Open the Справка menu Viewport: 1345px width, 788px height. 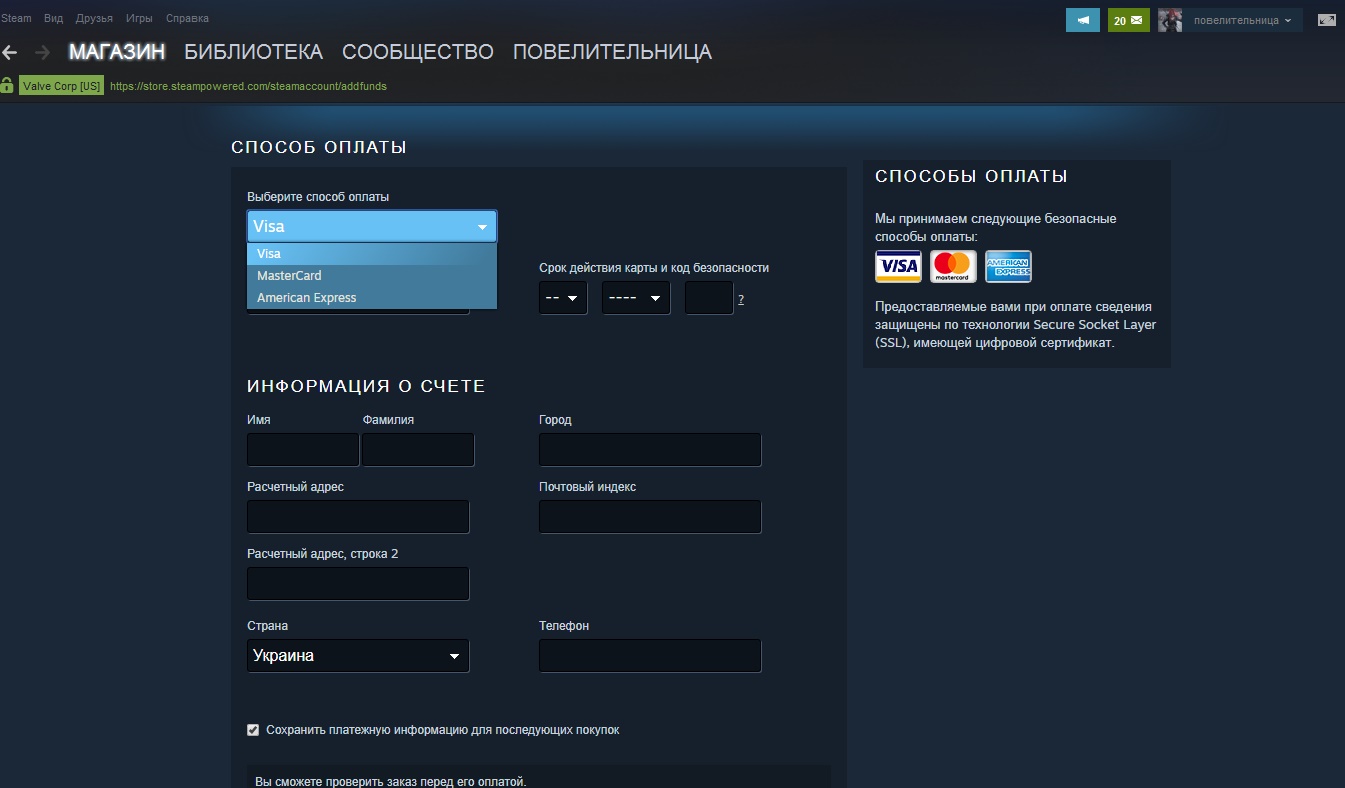[187, 19]
